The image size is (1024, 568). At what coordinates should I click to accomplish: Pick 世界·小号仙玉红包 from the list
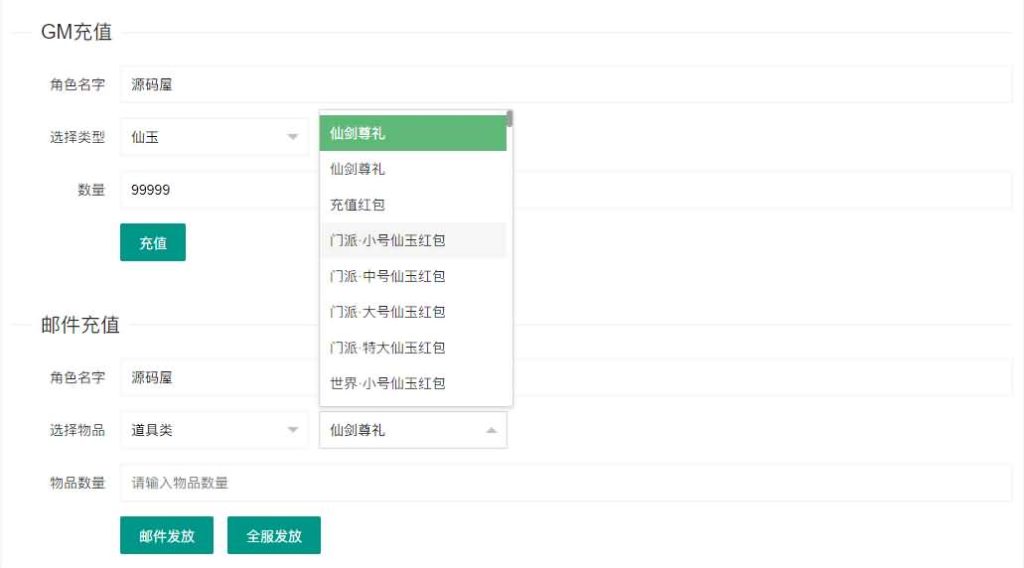pos(412,383)
